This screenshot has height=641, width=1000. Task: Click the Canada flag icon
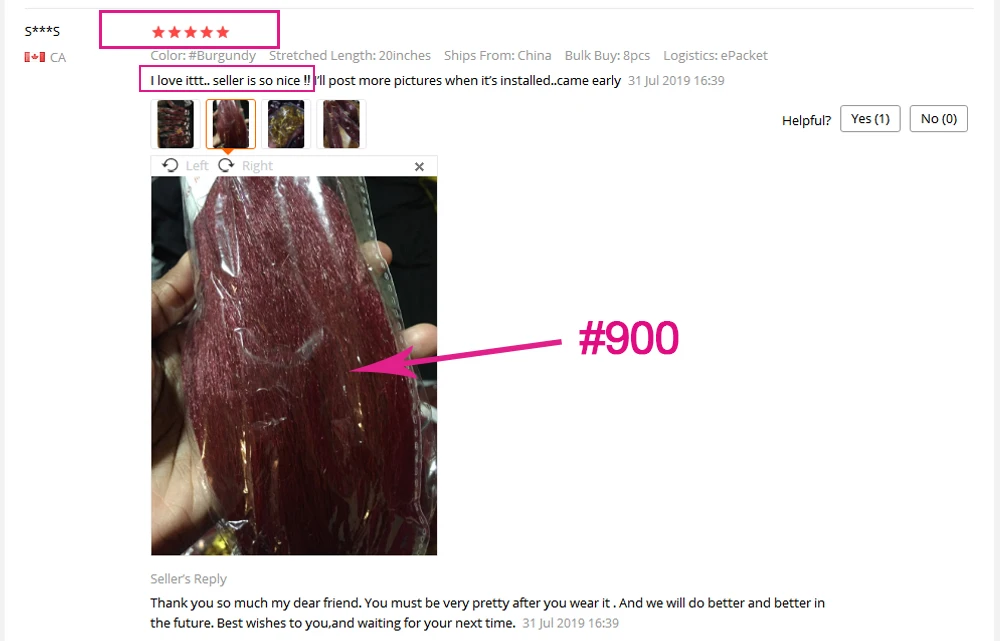pos(34,57)
